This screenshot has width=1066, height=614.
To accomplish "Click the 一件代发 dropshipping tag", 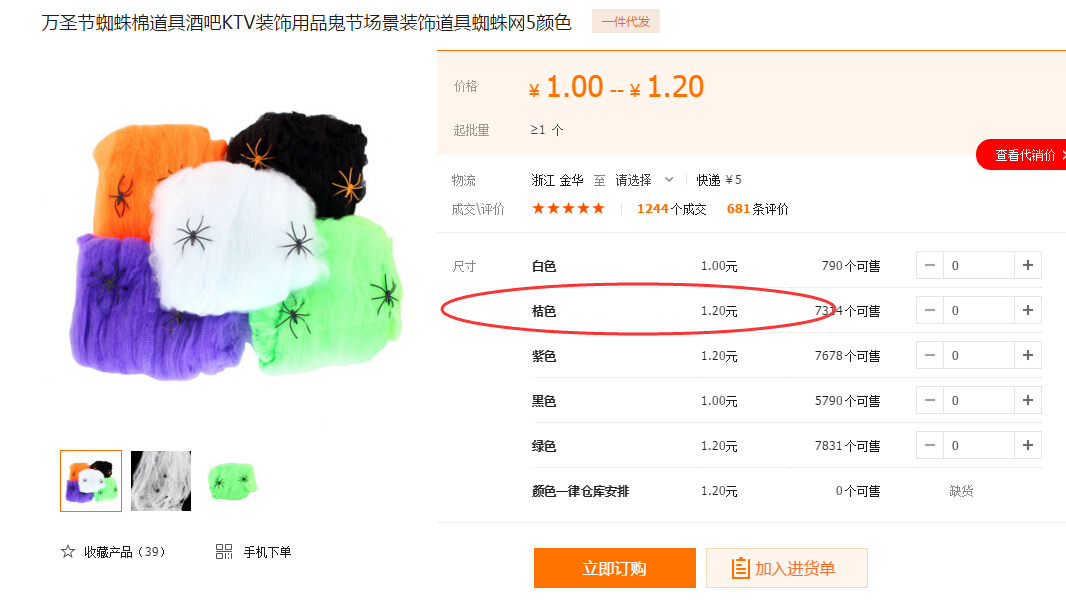I will tap(625, 22).
